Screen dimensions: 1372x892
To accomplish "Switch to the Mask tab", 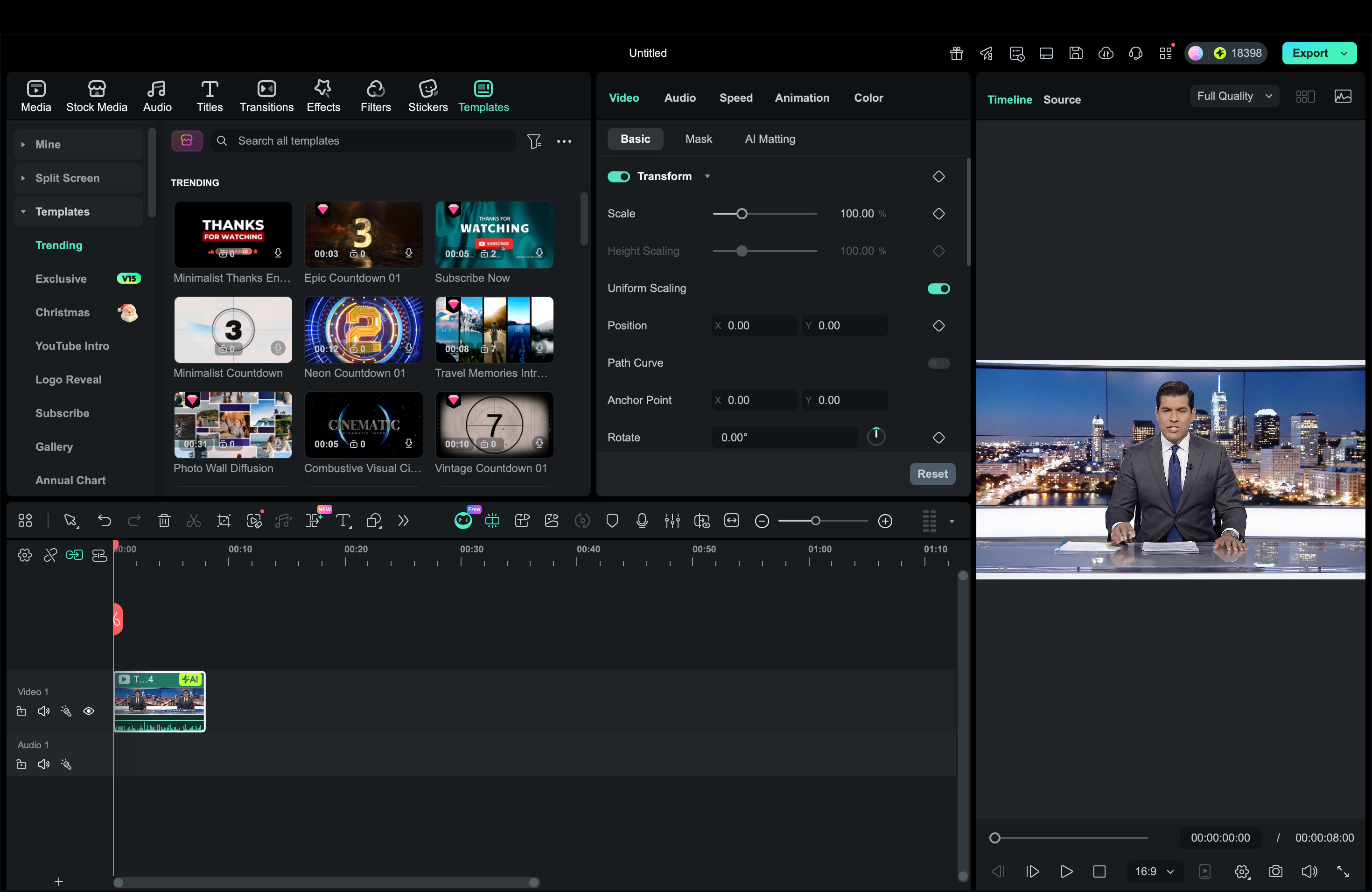I will click(698, 138).
